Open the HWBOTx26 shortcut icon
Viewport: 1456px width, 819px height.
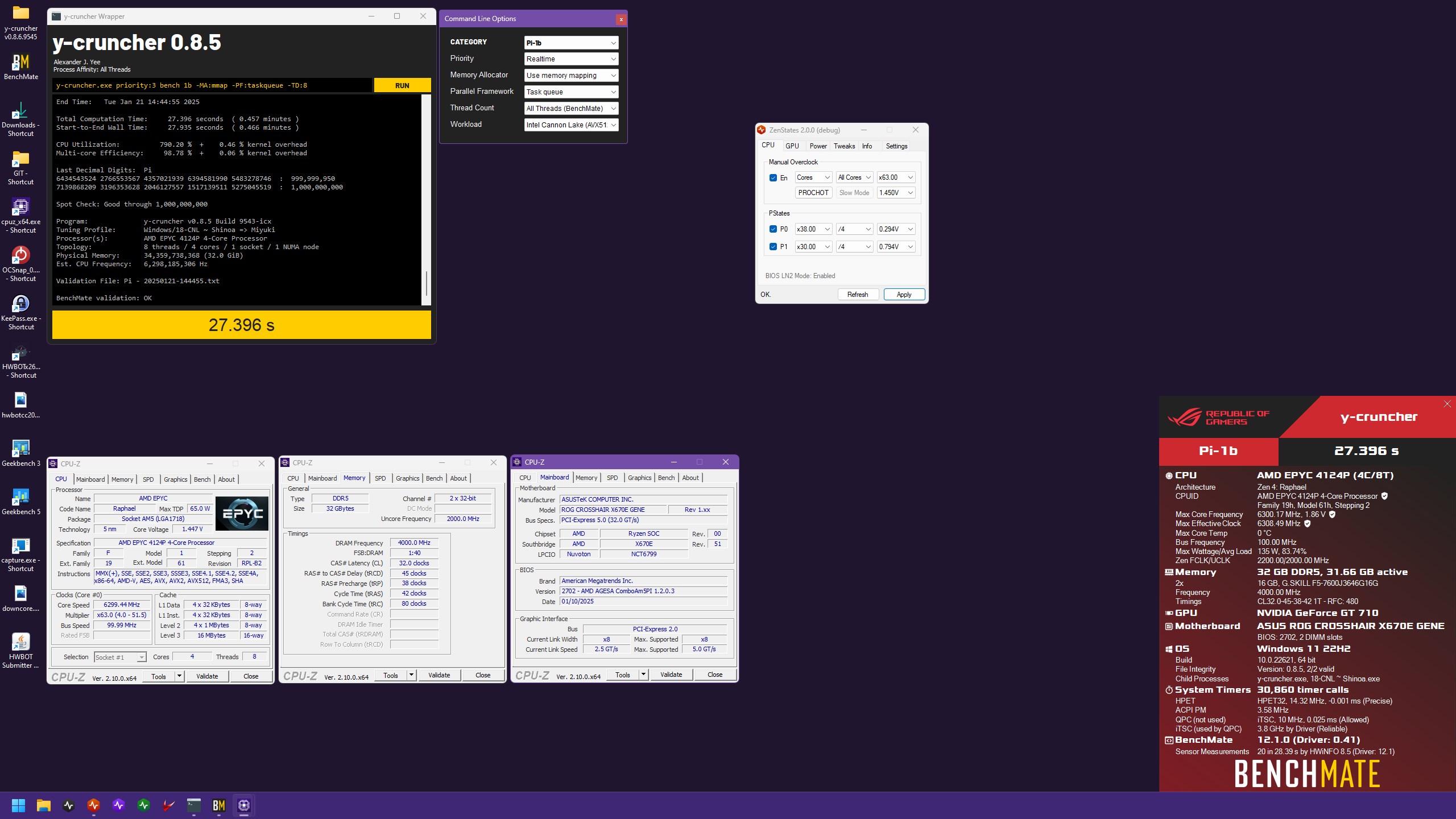pyautogui.click(x=20, y=361)
